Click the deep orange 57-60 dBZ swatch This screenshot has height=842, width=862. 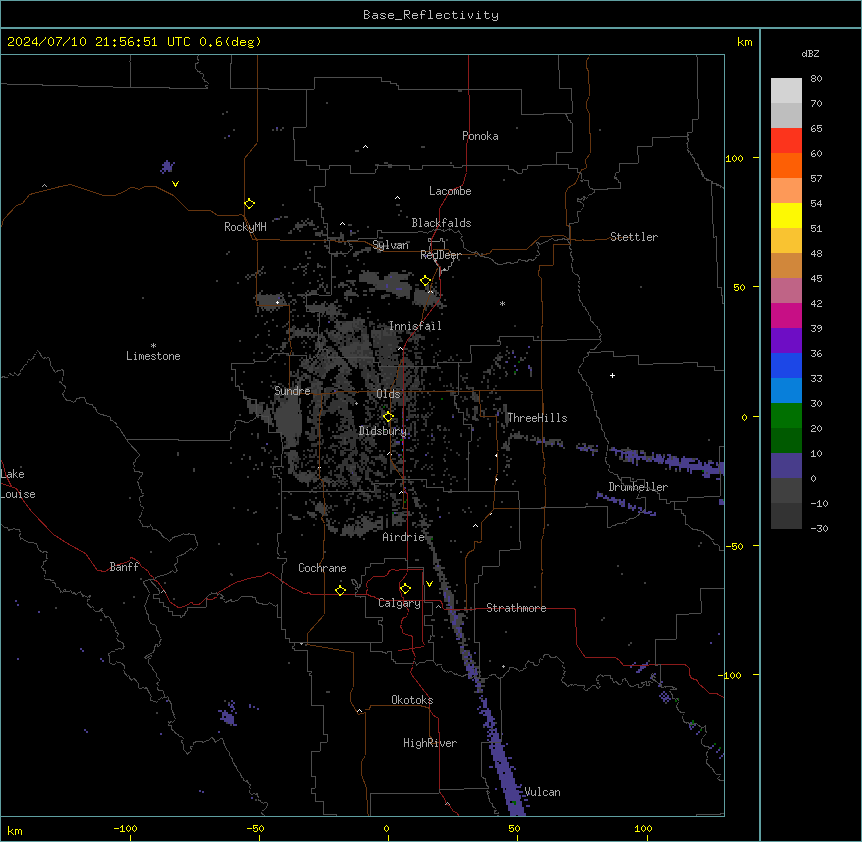point(786,165)
